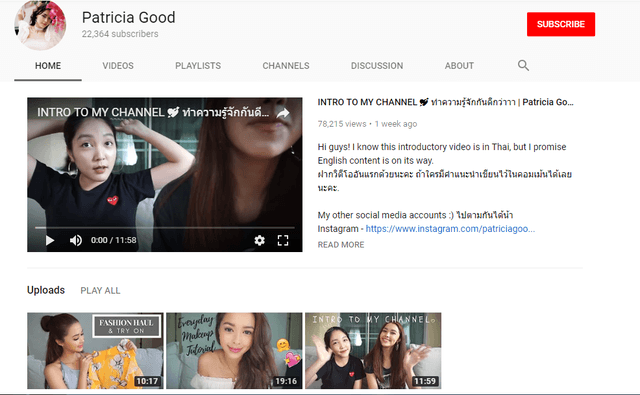Click Play All for uploads

[100, 291]
